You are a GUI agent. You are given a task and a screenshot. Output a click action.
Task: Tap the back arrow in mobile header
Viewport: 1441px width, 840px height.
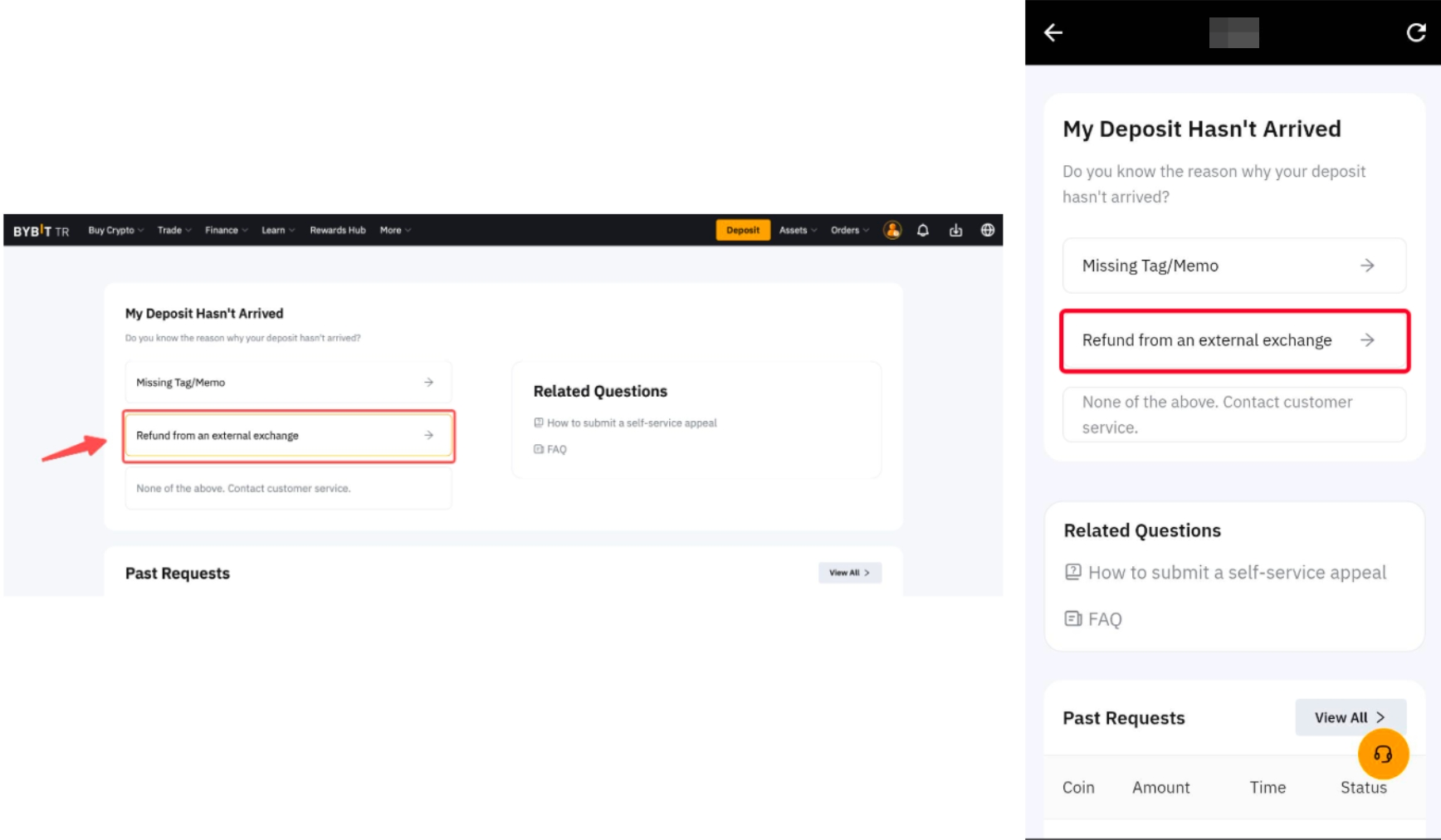click(x=1053, y=32)
